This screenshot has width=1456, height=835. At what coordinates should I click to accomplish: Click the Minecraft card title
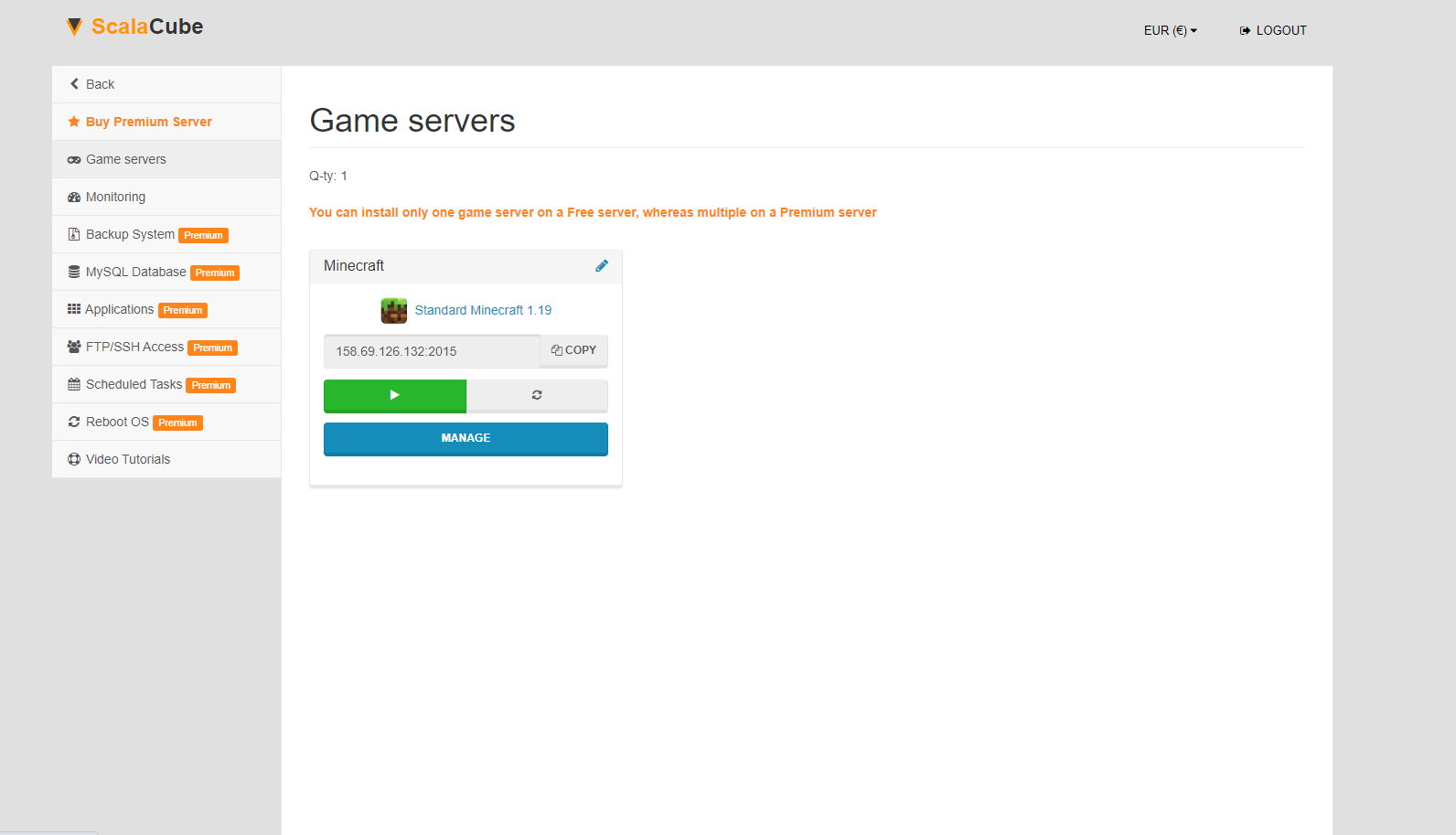pos(354,265)
